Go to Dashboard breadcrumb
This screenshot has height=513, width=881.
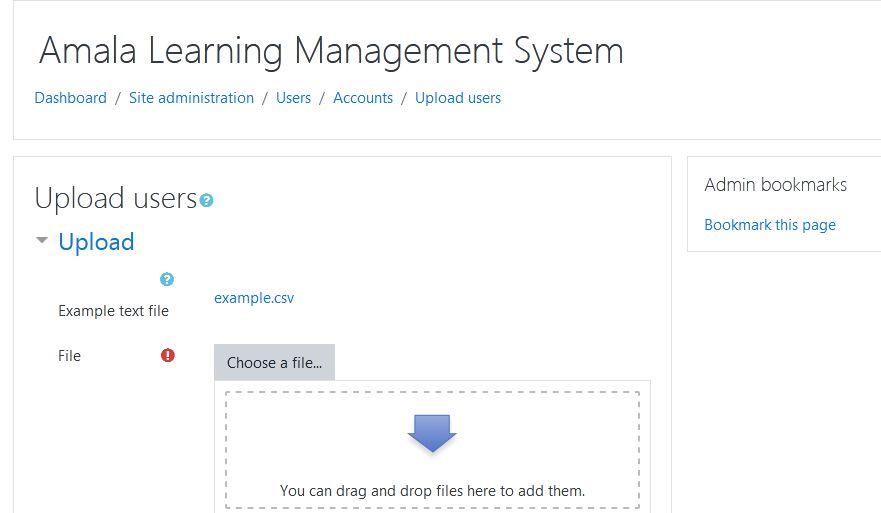(x=70, y=98)
